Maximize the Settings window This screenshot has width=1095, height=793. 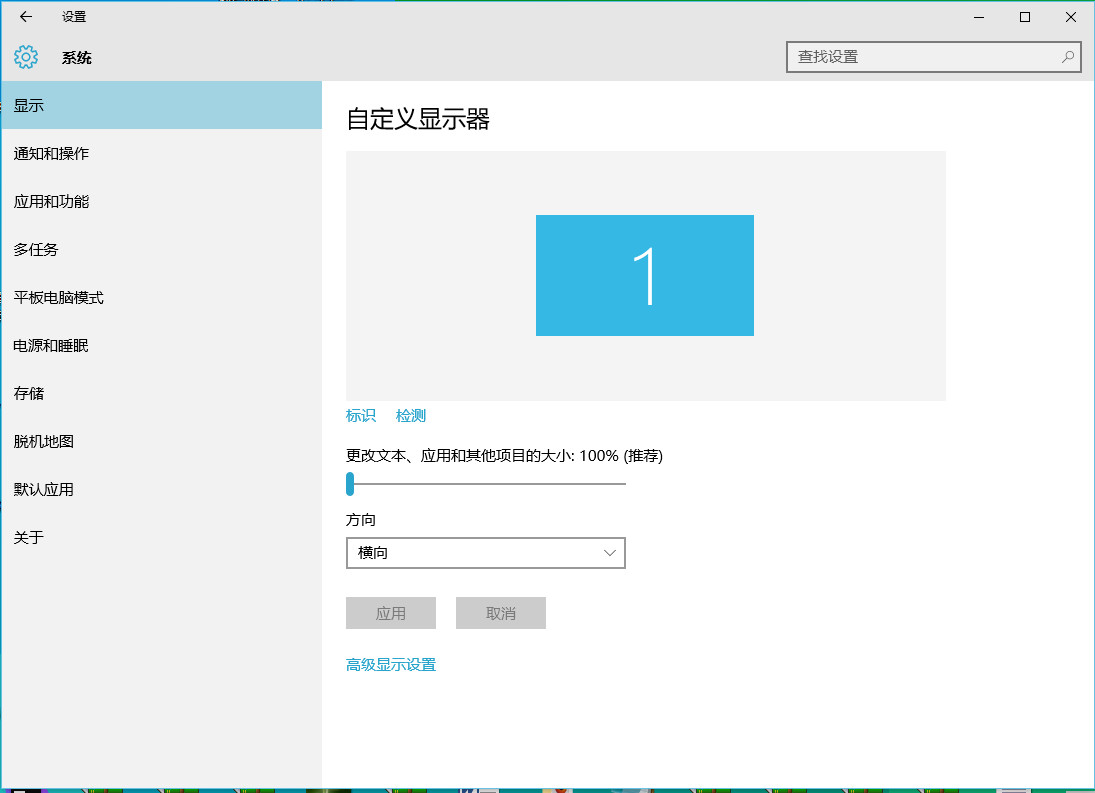pyautogui.click(x=1025, y=17)
